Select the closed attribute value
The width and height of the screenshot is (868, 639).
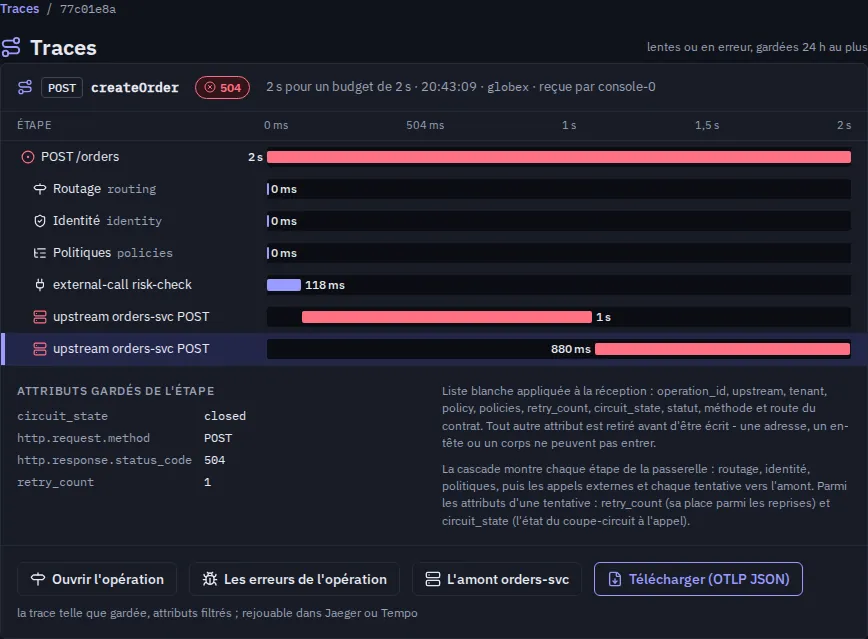(225, 416)
